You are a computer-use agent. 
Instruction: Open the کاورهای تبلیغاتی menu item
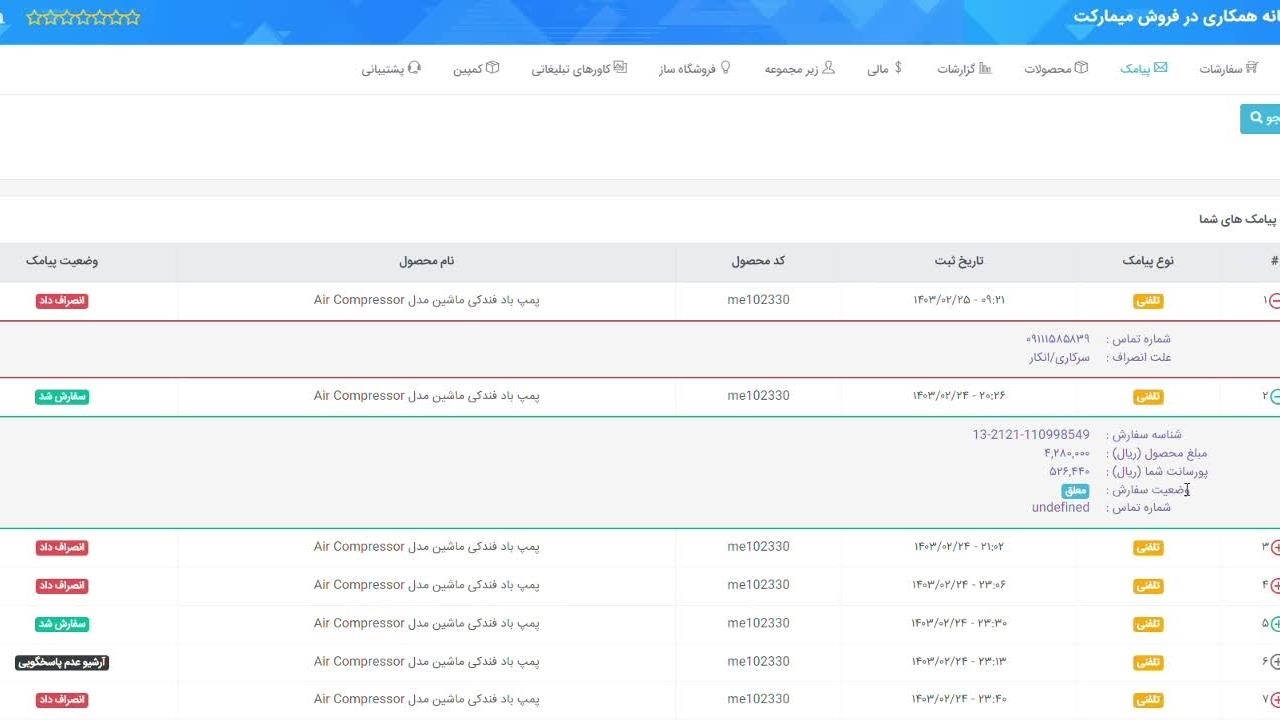[x=579, y=69]
